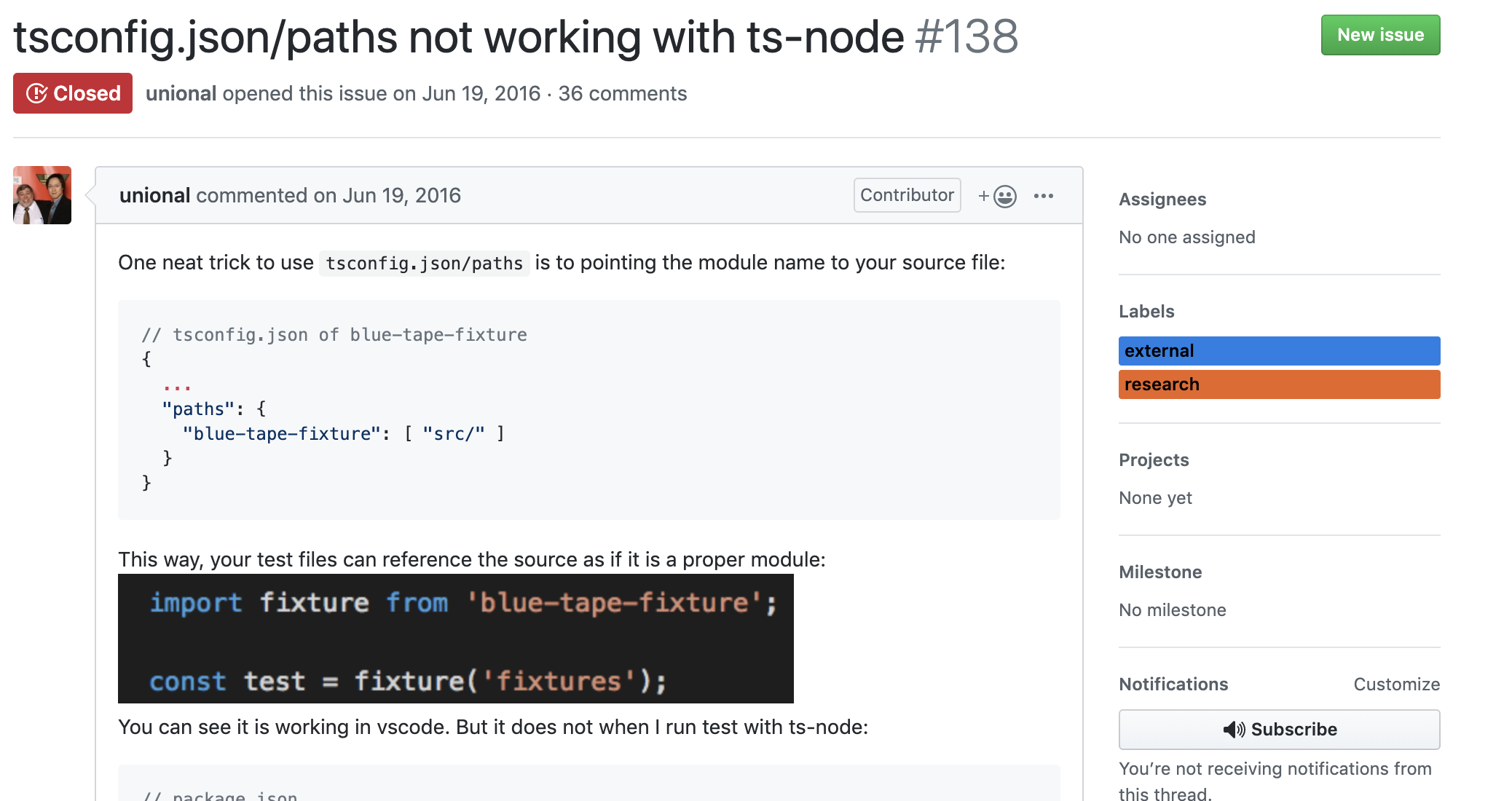Subscribe to thread notifications
Viewport: 1512px width, 801px height.
click(x=1278, y=730)
